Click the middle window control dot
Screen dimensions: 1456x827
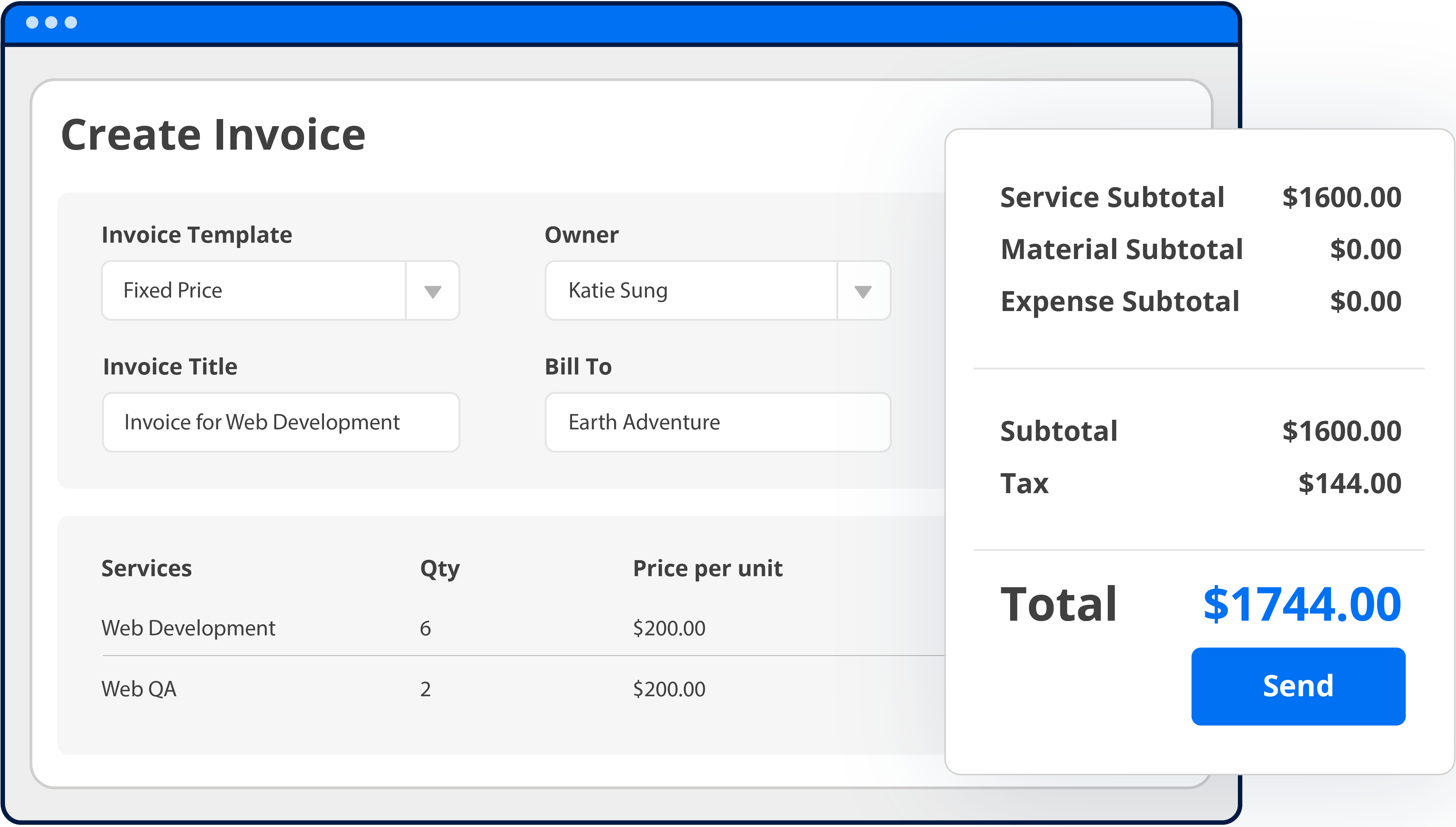click(x=51, y=22)
